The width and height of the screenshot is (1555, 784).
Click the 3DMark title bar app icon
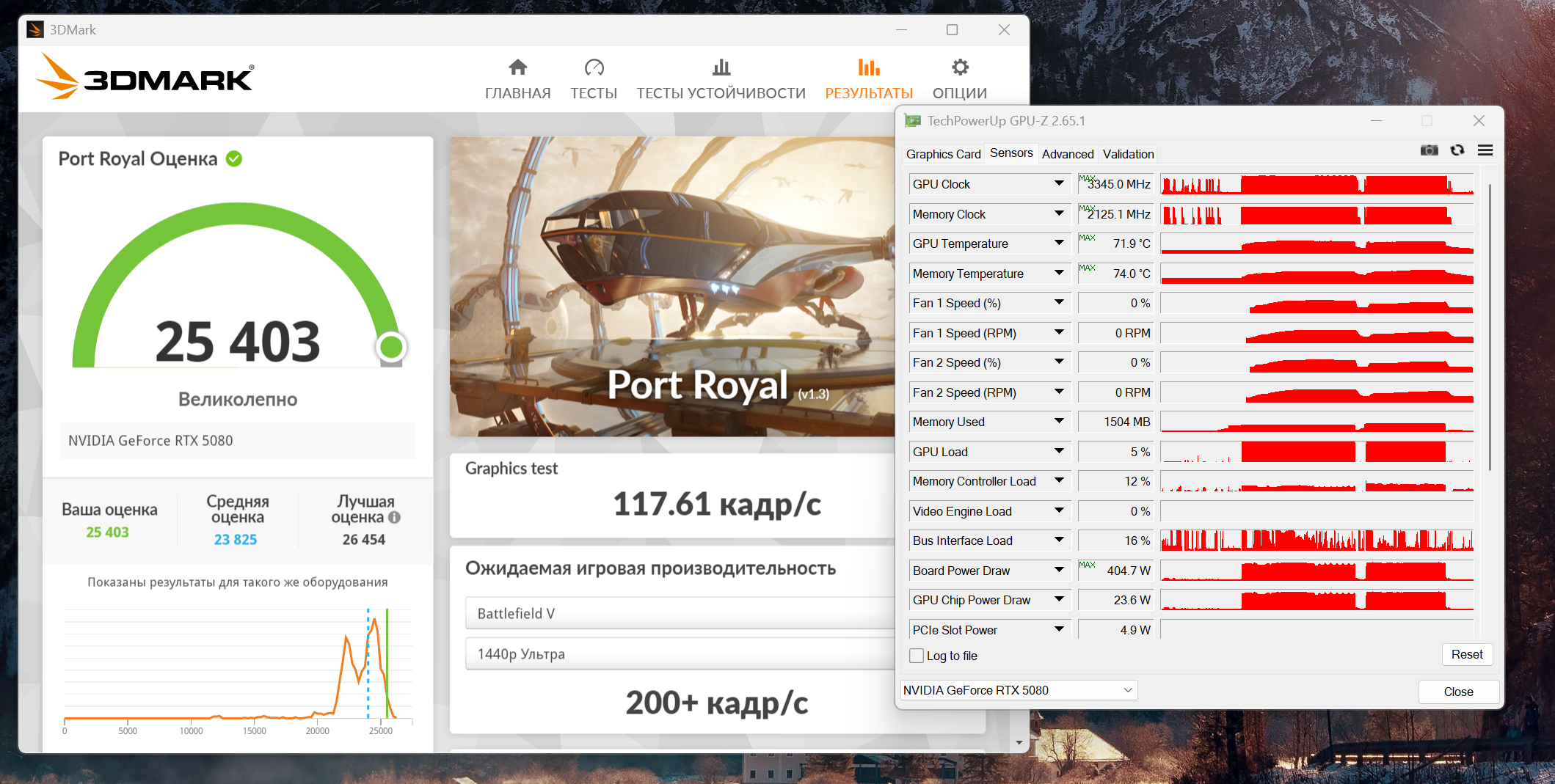click(x=34, y=29)
